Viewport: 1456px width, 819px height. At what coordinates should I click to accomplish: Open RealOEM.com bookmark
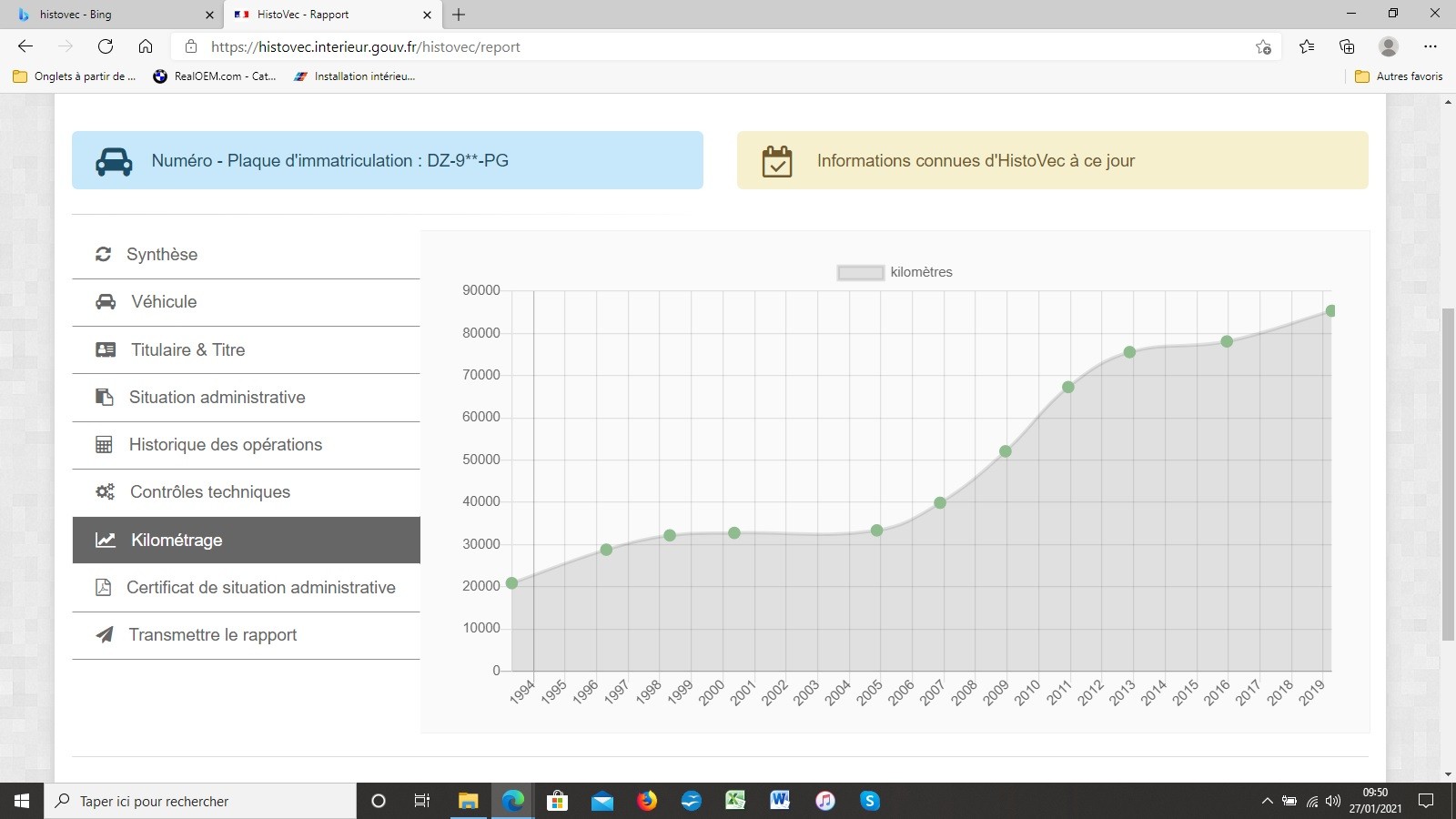pyautogui.click(x=215, y=76)
